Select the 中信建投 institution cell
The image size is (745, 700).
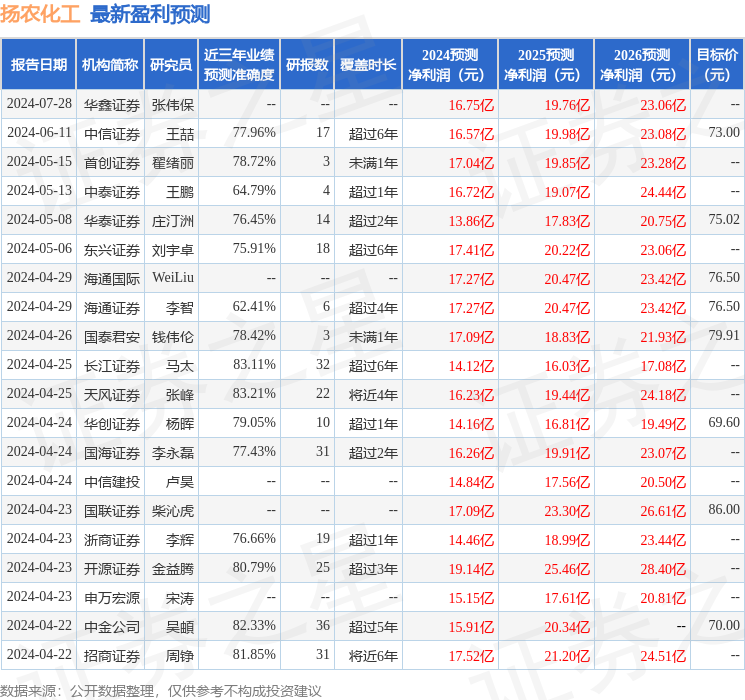(112, 482)
